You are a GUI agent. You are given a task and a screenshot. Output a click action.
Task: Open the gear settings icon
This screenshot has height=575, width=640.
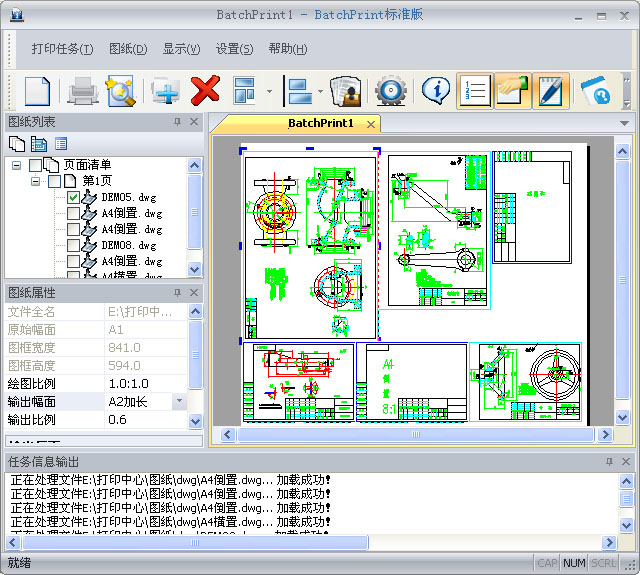390,91
